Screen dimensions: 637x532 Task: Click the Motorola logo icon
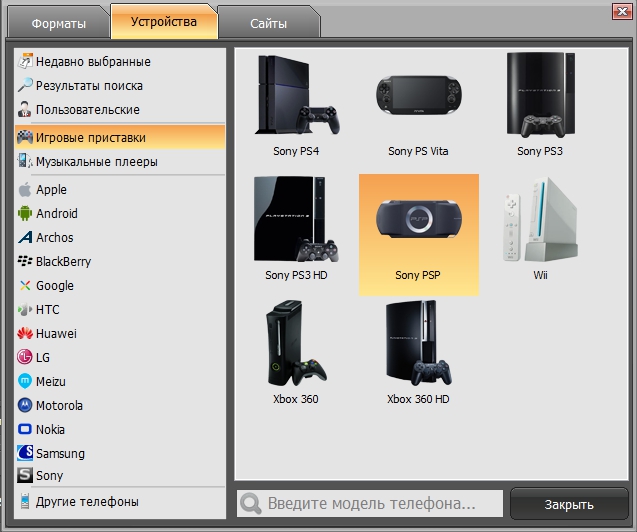click(25, 405)
